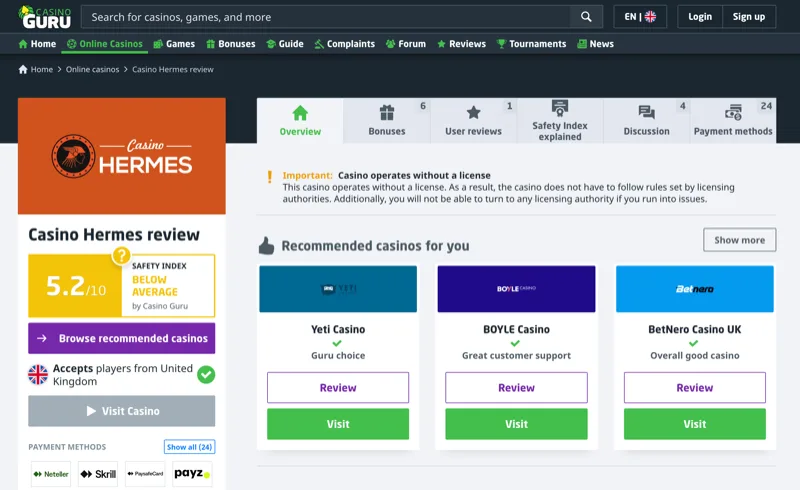Open the Bonuses menu item
The height and width of the screenshot is (490, 800).
(231, 44)
